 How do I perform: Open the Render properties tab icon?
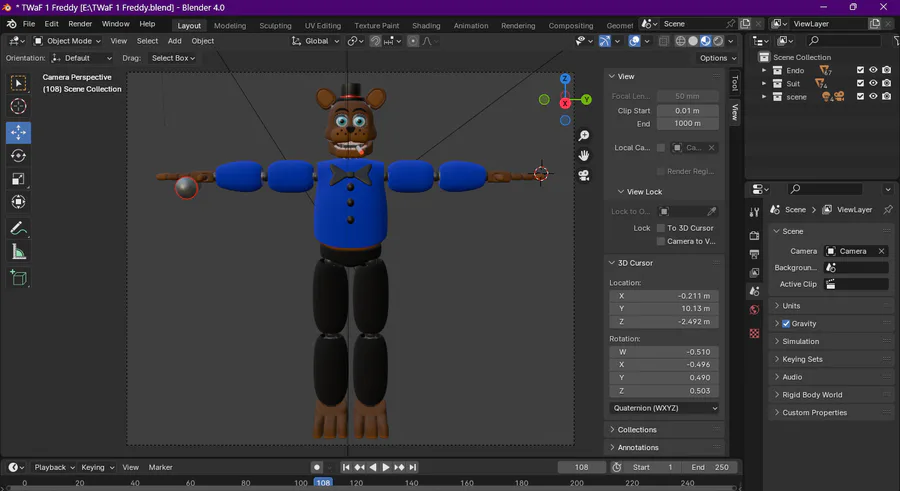click(x=754, y=235)
